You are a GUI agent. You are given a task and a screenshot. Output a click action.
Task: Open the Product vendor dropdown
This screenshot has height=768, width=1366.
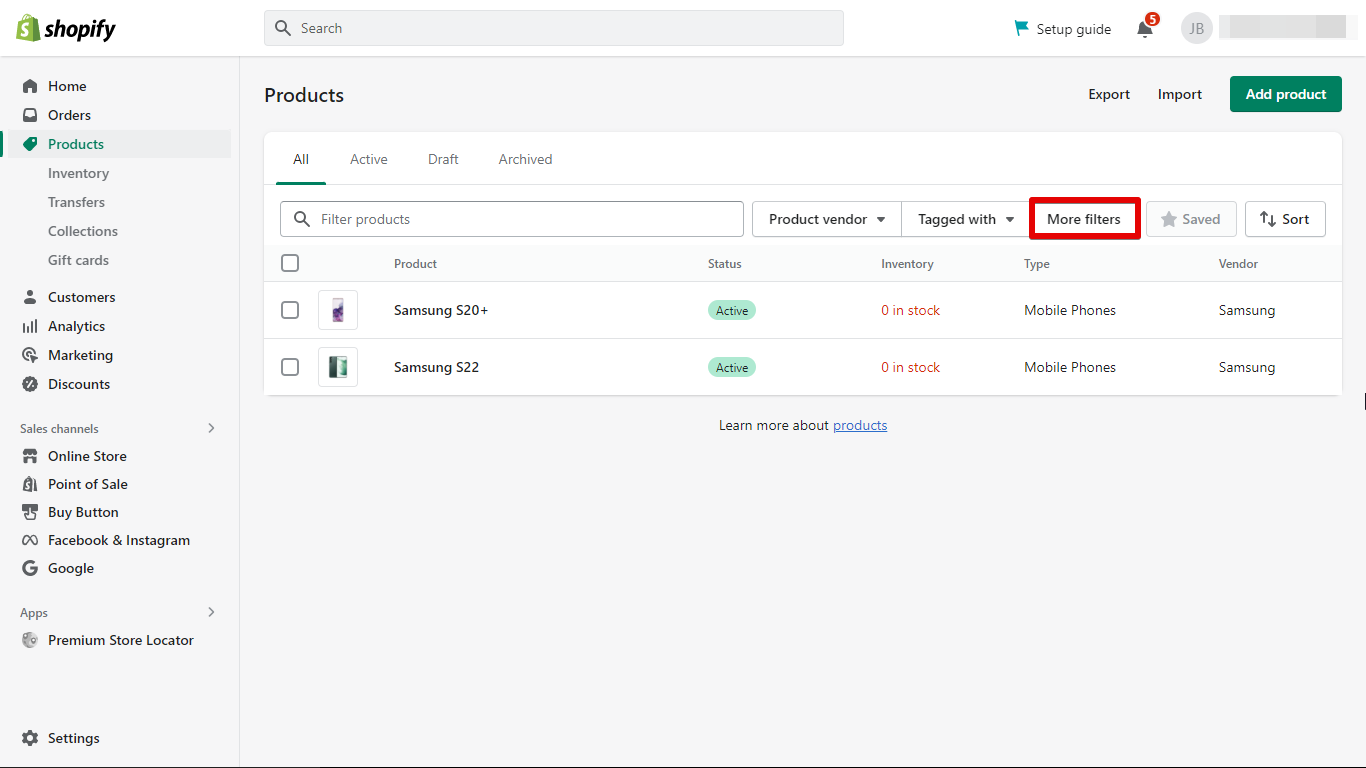(826, 218)
